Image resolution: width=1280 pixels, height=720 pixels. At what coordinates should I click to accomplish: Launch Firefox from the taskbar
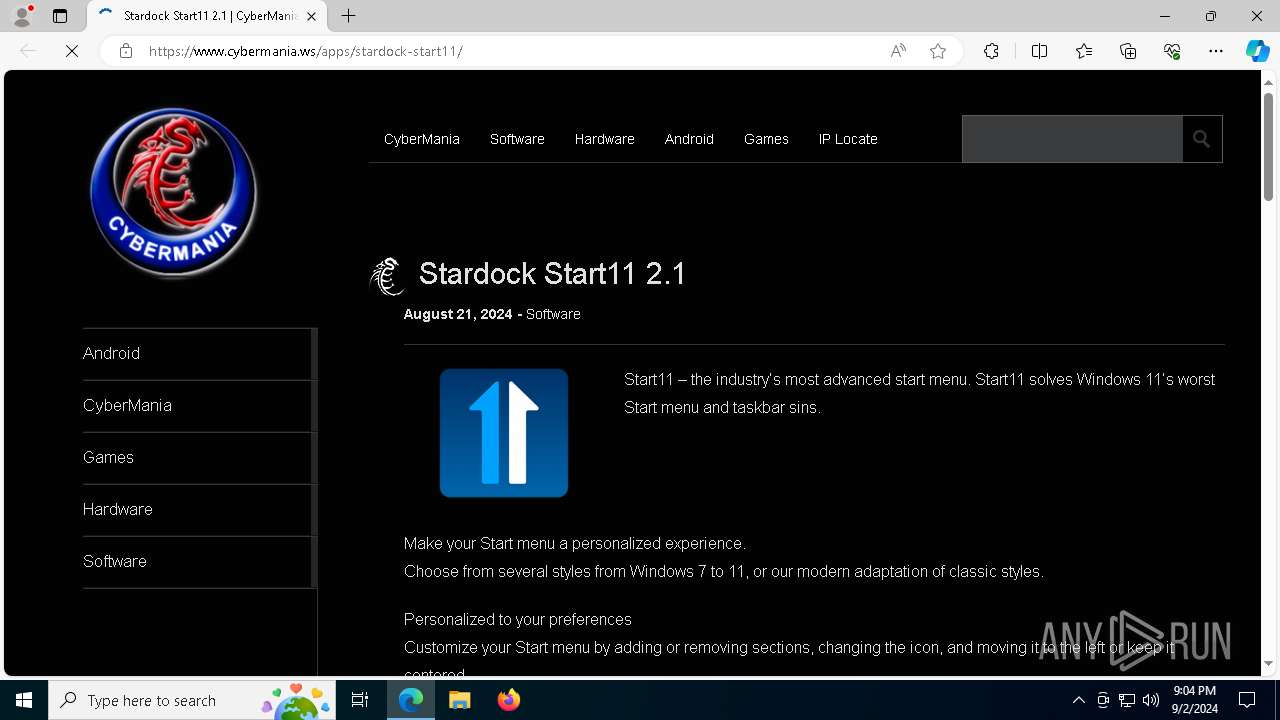(x=509, y=700)
